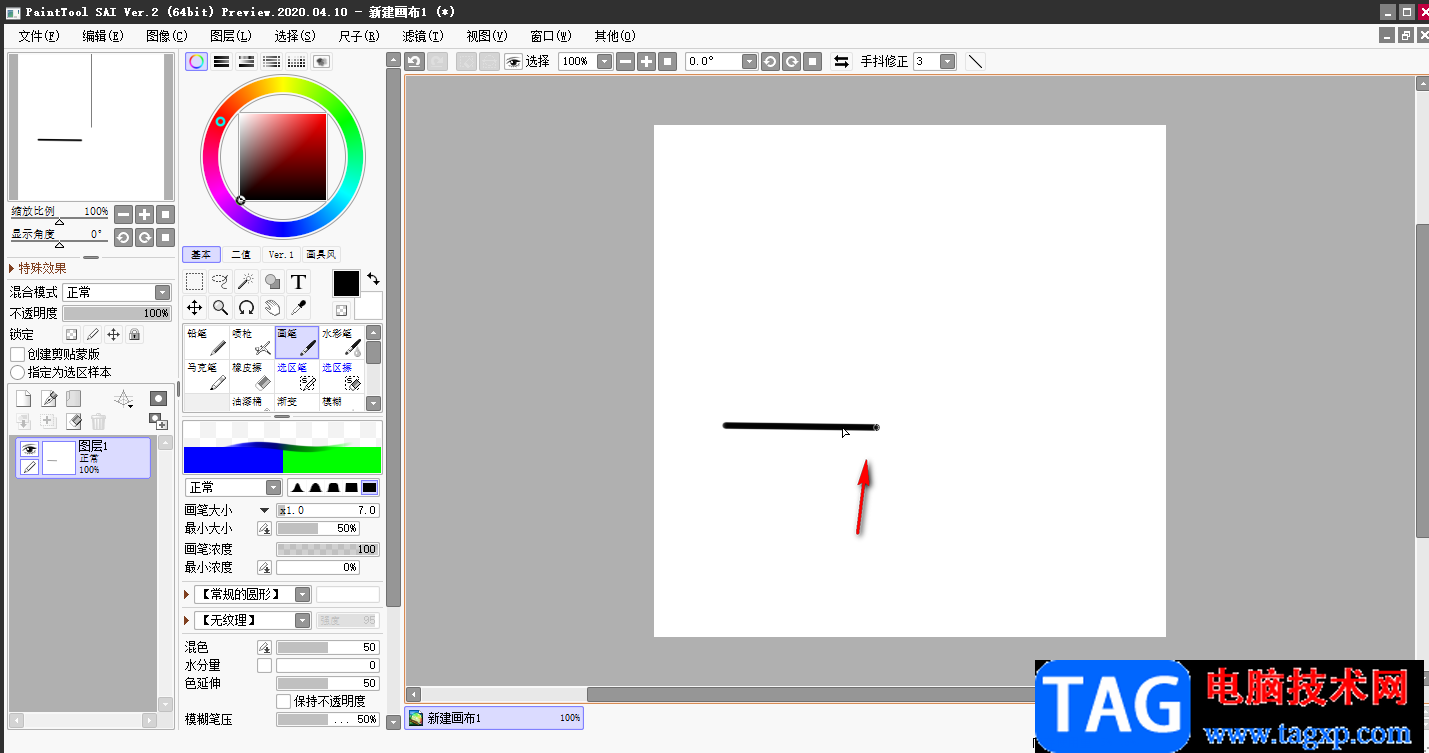Select the zoom magnifier tool
This screenshot has width=1429, height=753.
point(221,308)
